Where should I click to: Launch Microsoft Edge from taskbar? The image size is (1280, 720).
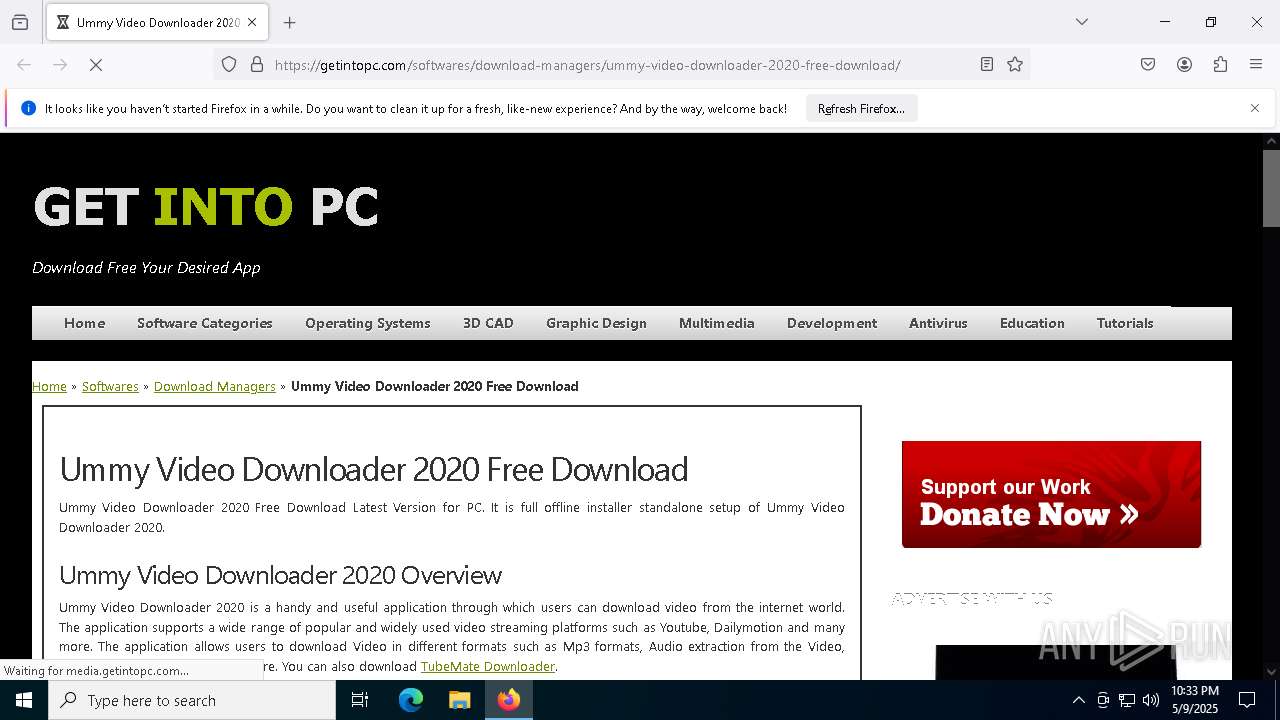pos(411,700)
